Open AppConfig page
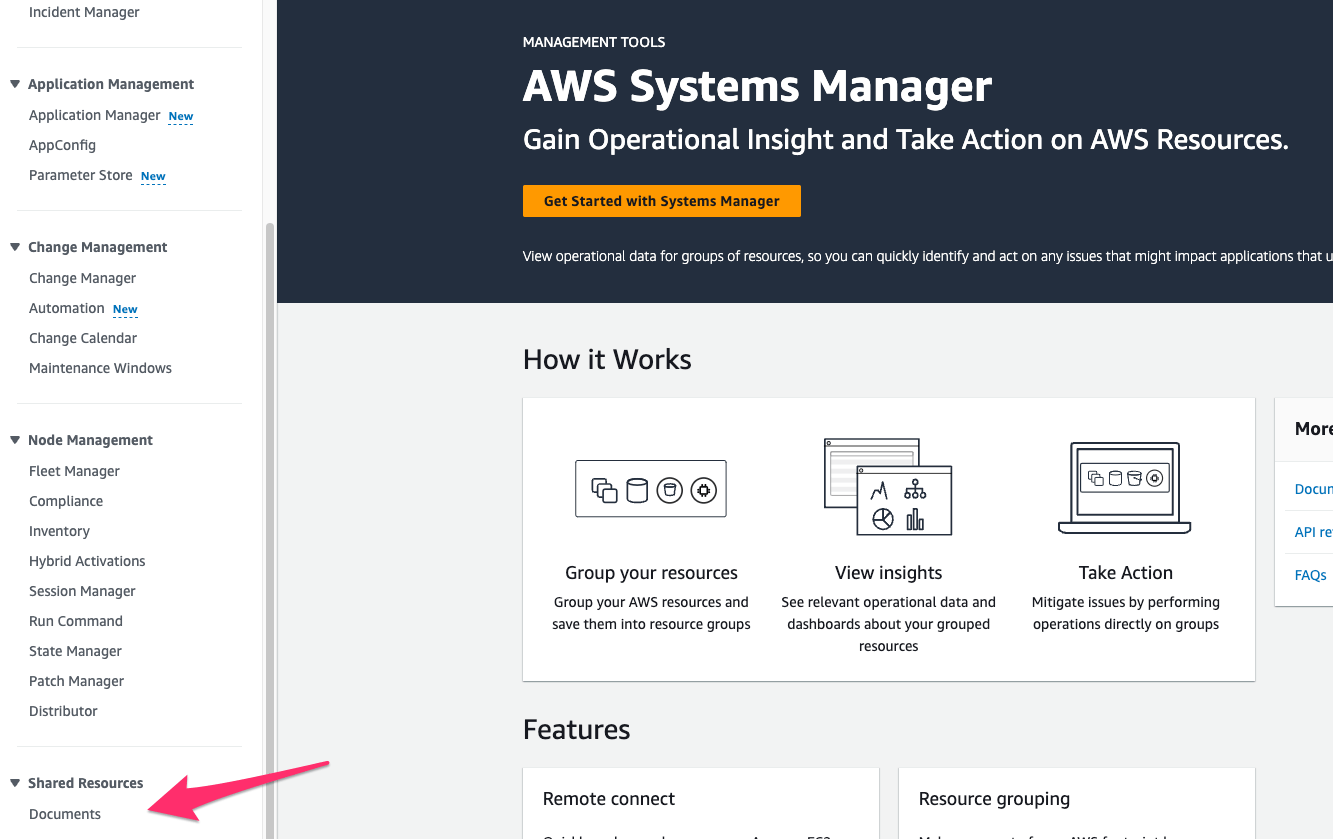 (x=62, y=145)
